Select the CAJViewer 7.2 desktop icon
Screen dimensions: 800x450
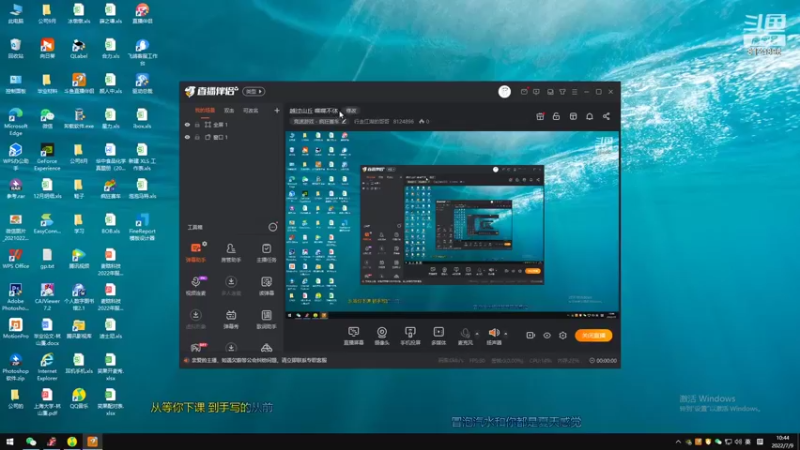point(47,297)
